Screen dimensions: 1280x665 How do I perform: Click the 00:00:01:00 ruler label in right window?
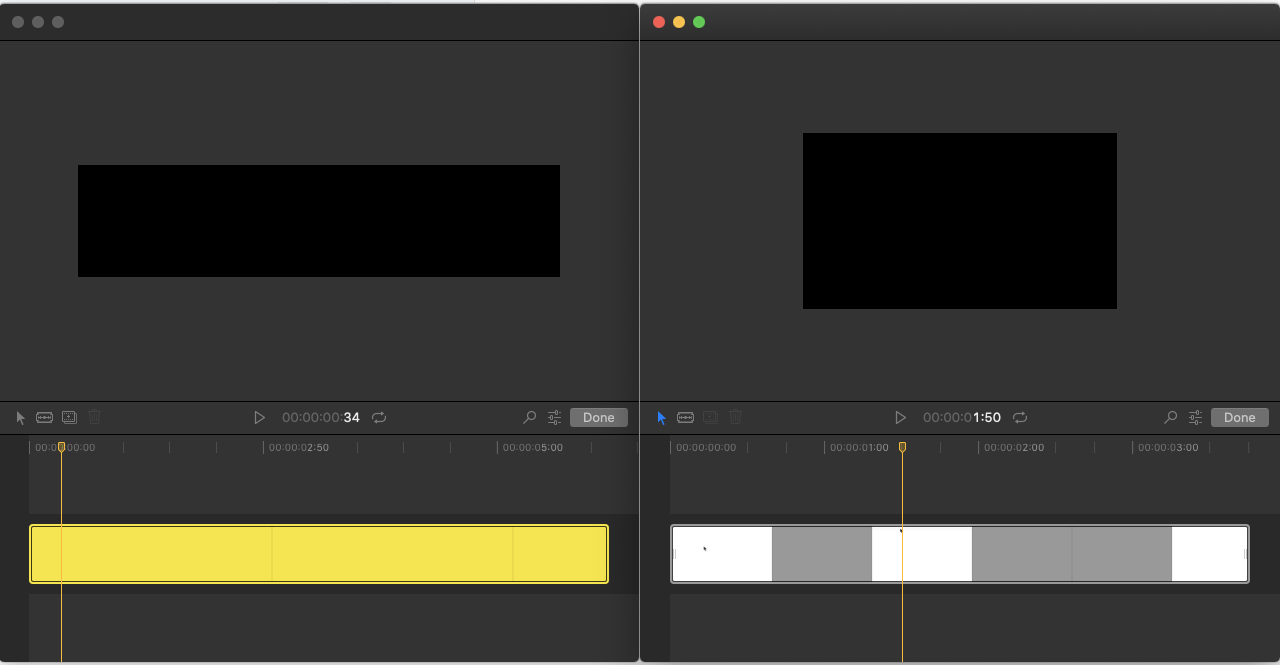[859, 448]
